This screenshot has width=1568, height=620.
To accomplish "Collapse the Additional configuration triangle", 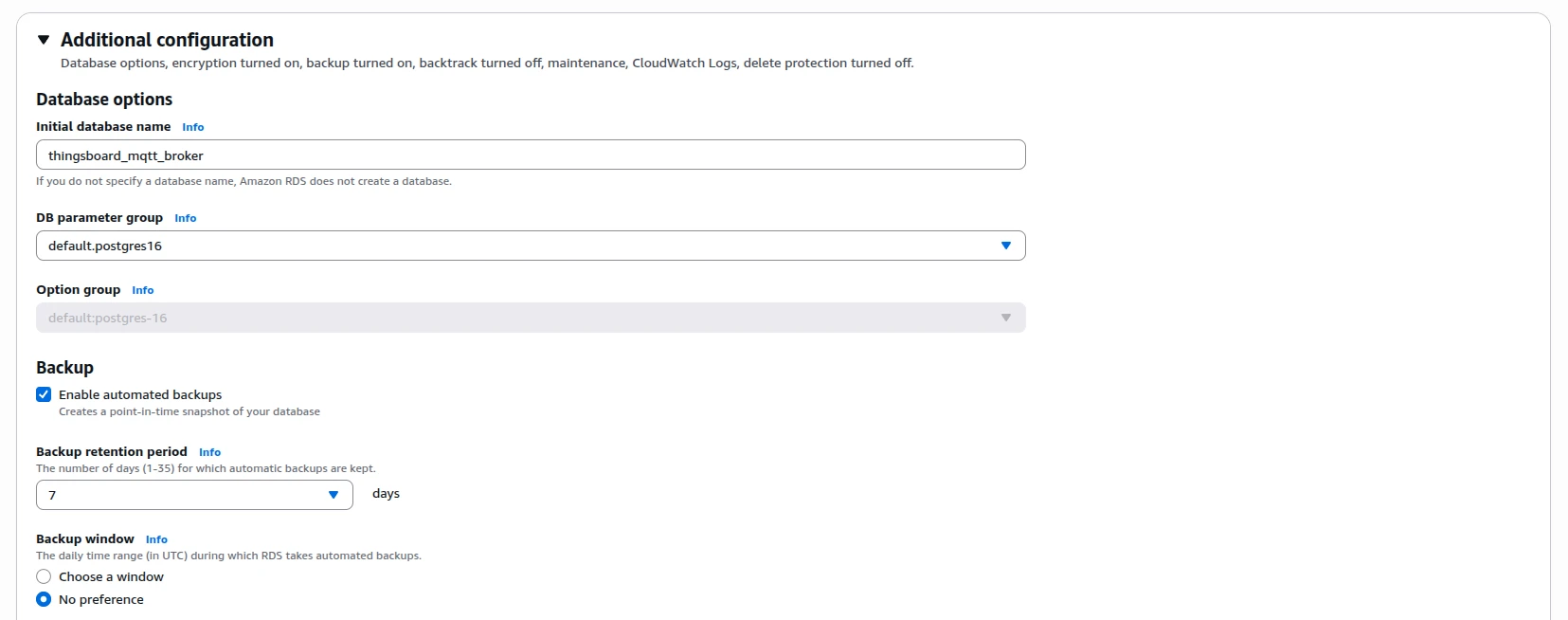I will 44,40.
